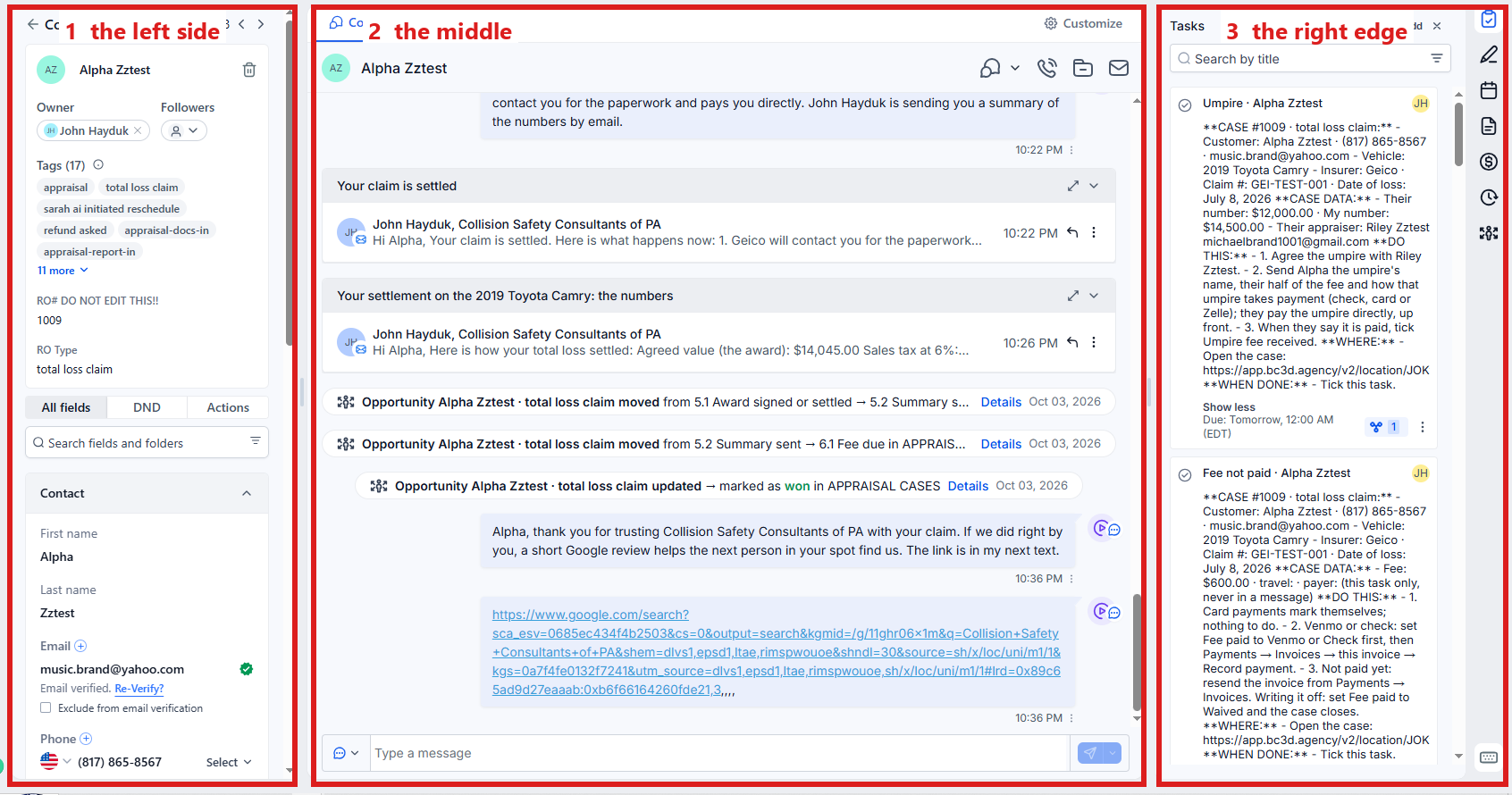
Task: Open the phone 'Select' dropdown
Action: [229, 762]
